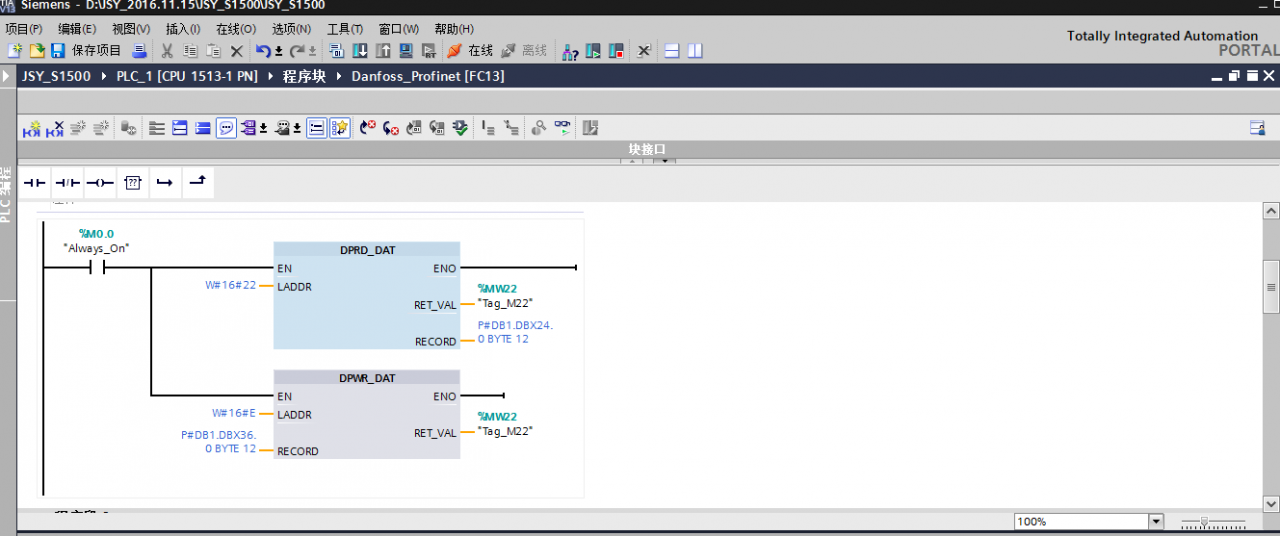Image resolution: width=1280 pixels, height=536 pixels.
Task: Open a branch in the ladder rung
Action: tap(165, 183)
